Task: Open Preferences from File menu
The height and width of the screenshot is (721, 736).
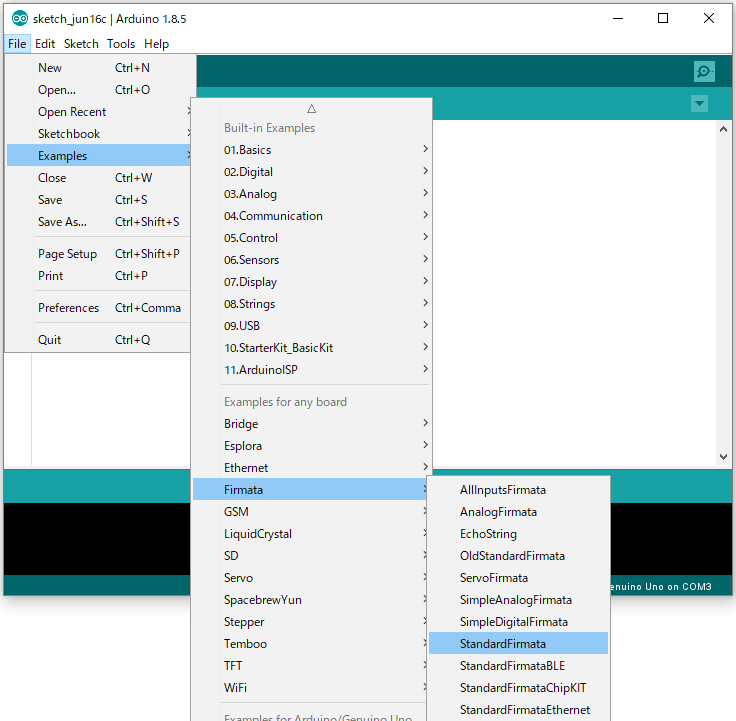Action: (99, 308)
